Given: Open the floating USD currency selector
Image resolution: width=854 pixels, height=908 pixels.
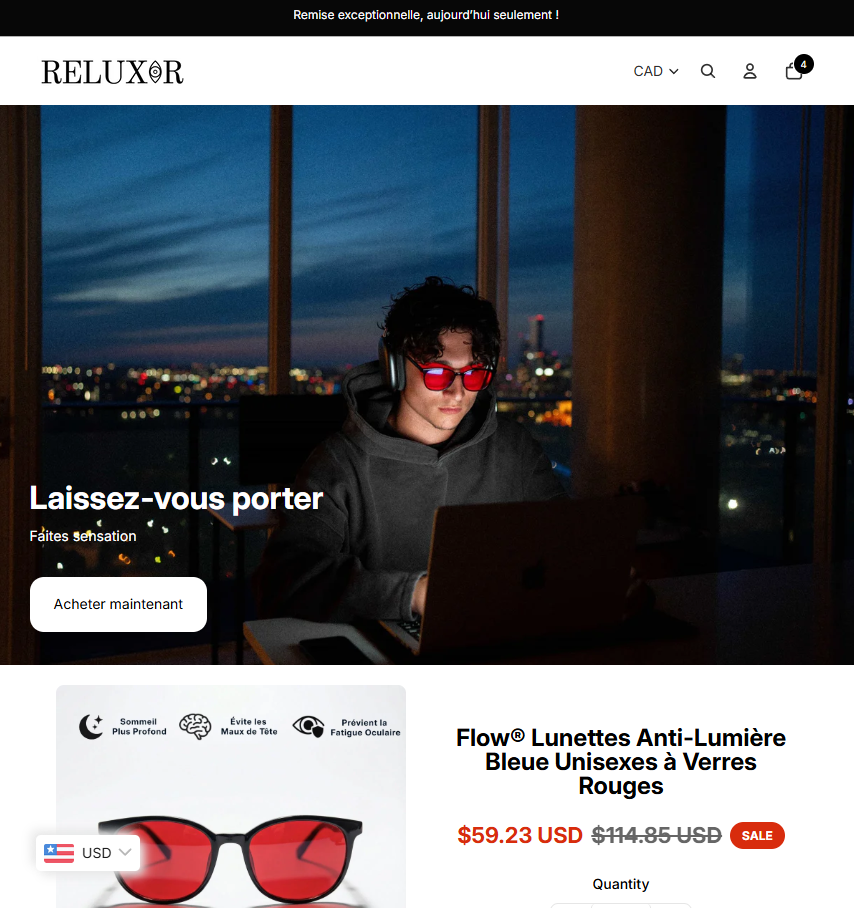Looking at the screenshot, I should pyautogui.click(x=88, y=853).
